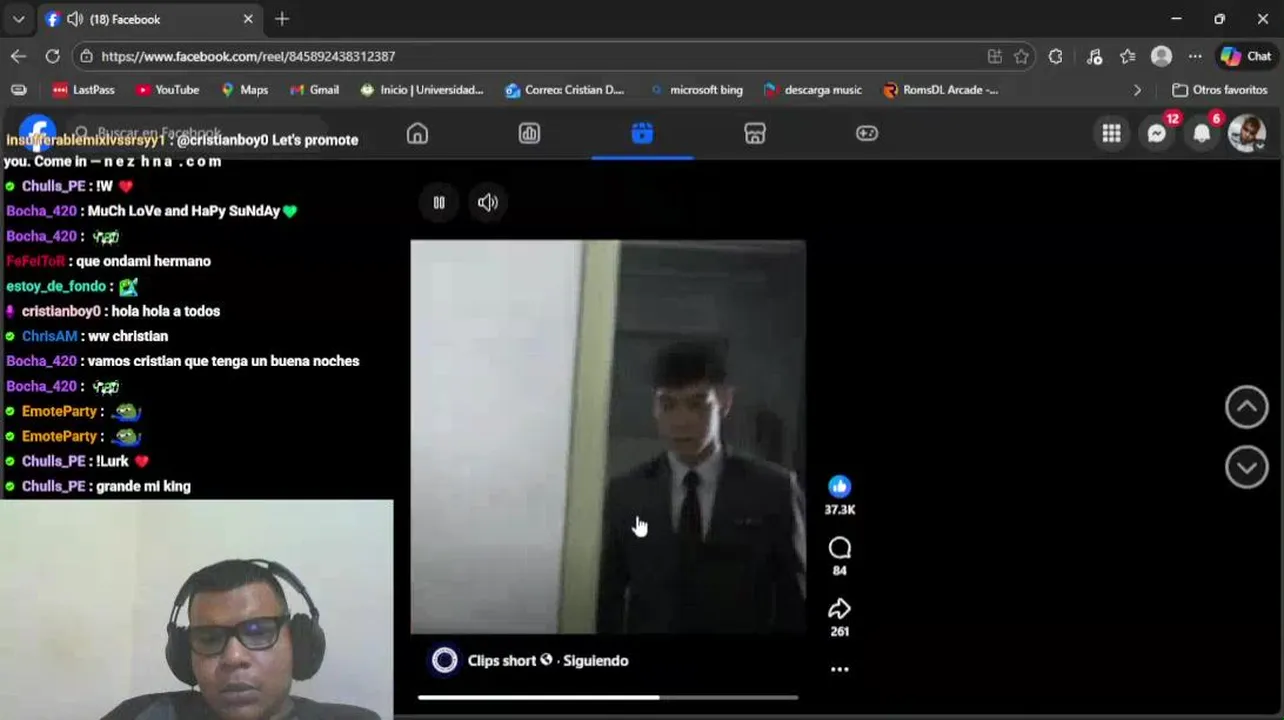Select the (18) Facebook tab

point(151,19)
